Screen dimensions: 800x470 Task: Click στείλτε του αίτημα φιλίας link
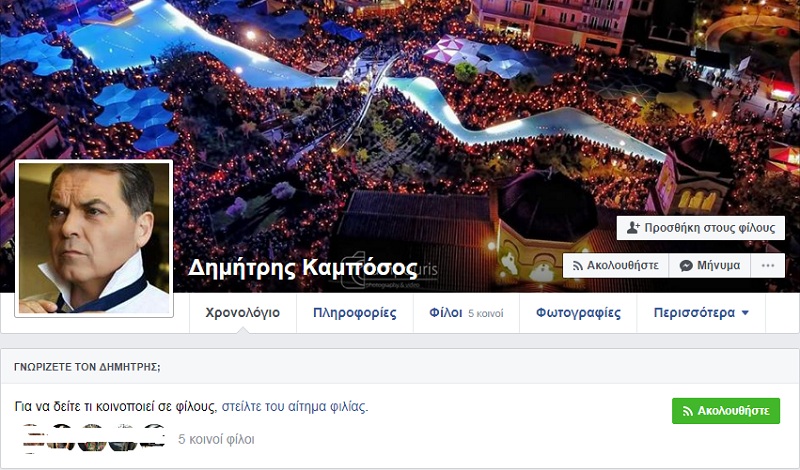click(x=294, y=407)
